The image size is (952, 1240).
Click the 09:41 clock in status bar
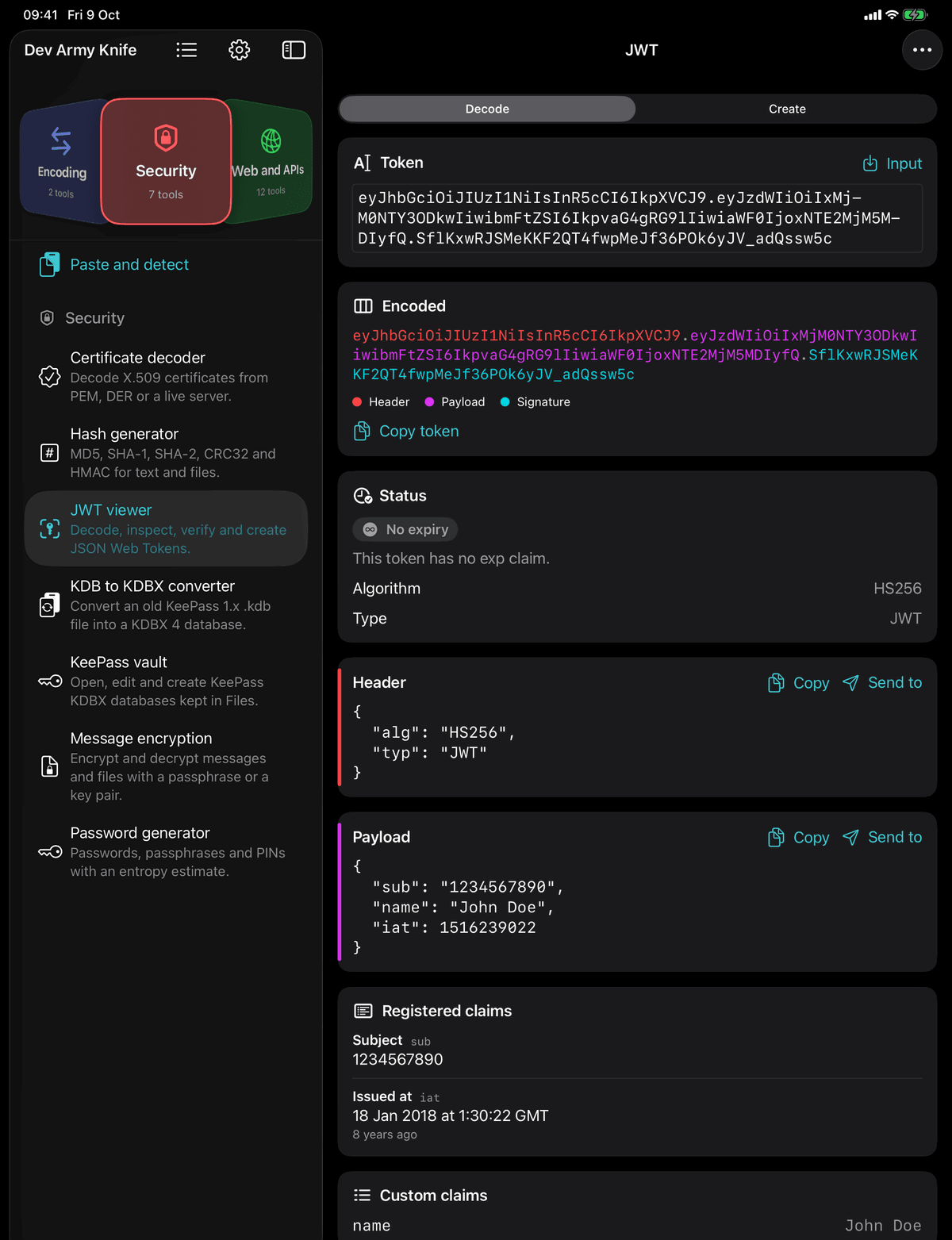pos(40,15)
